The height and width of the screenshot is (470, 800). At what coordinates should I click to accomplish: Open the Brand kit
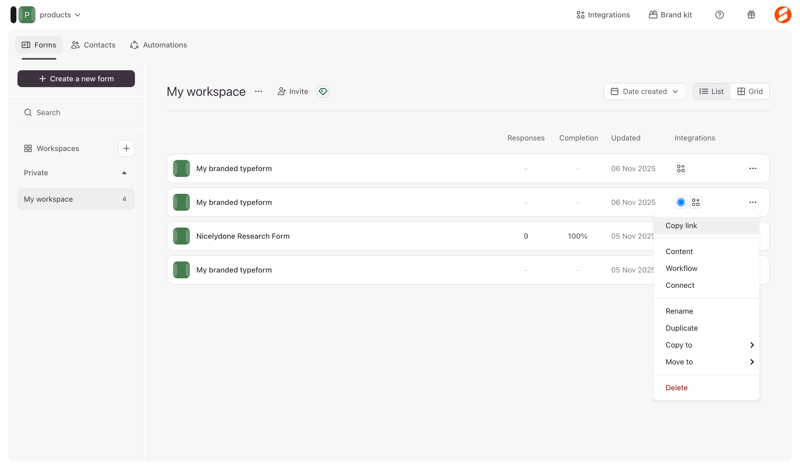point(670,15)
